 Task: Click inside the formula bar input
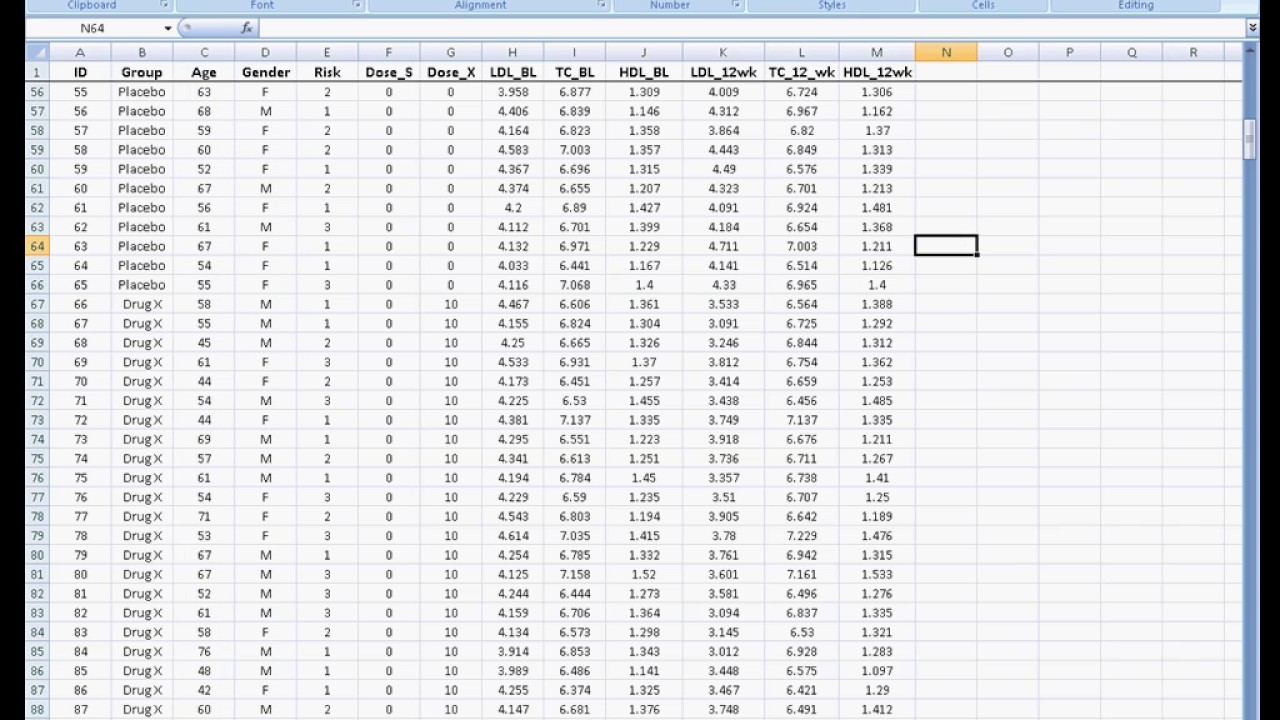pyautogui.click(x=750, y=28)
